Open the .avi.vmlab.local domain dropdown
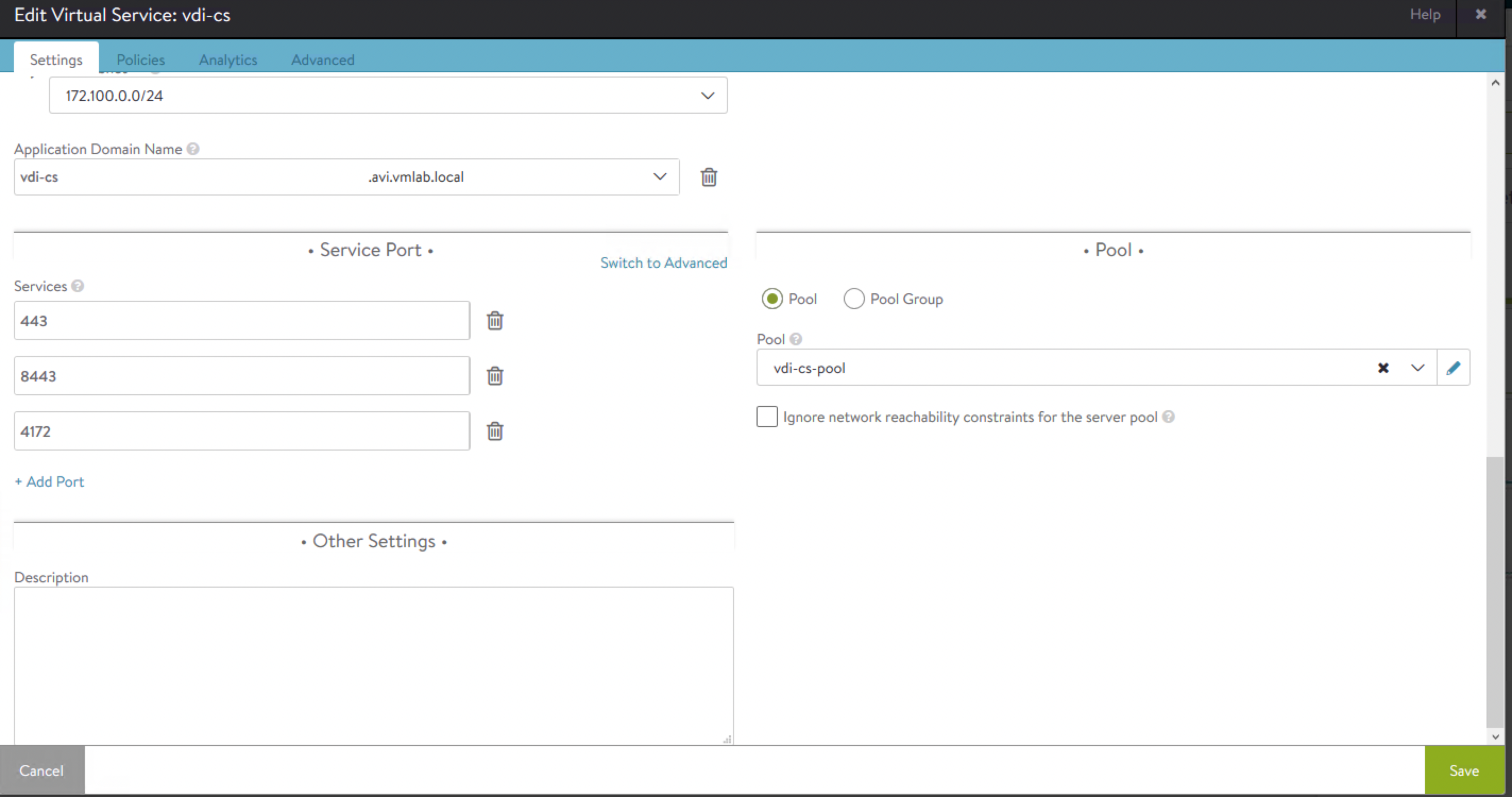 click(x=660, y=176)
